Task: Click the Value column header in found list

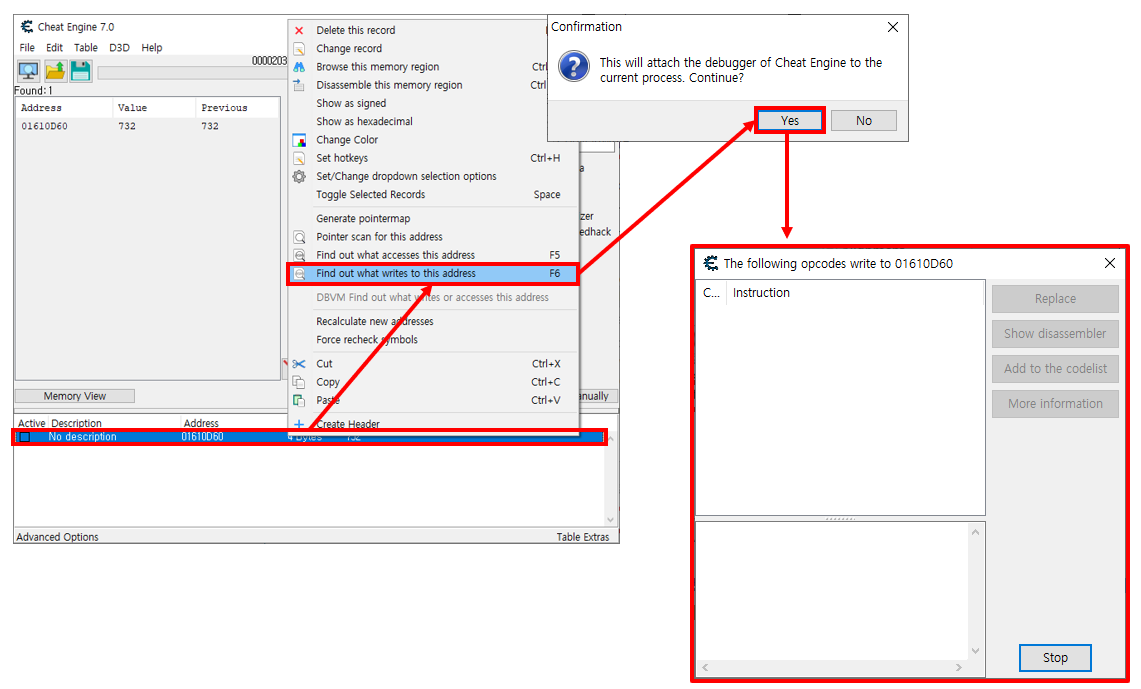Action: click(154, 108)
